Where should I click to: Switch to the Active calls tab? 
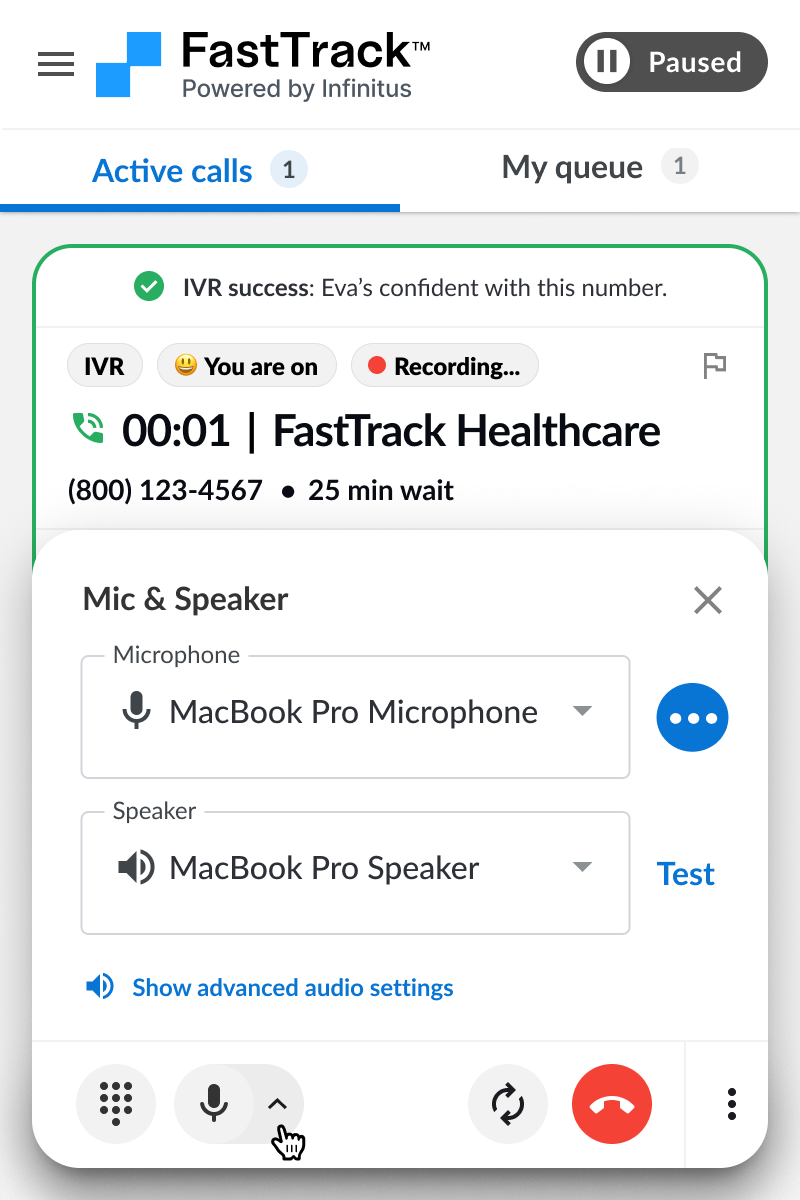click(200, 170)
